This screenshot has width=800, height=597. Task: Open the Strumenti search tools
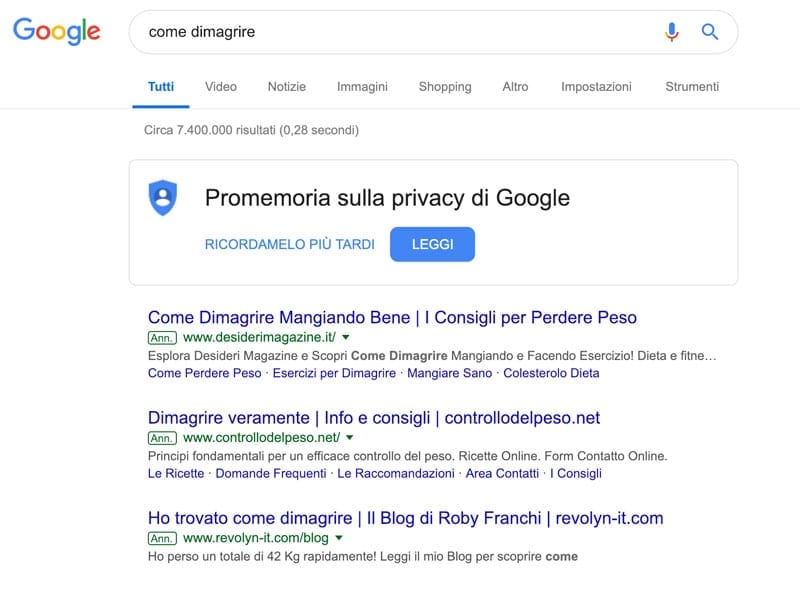point(692,86)
